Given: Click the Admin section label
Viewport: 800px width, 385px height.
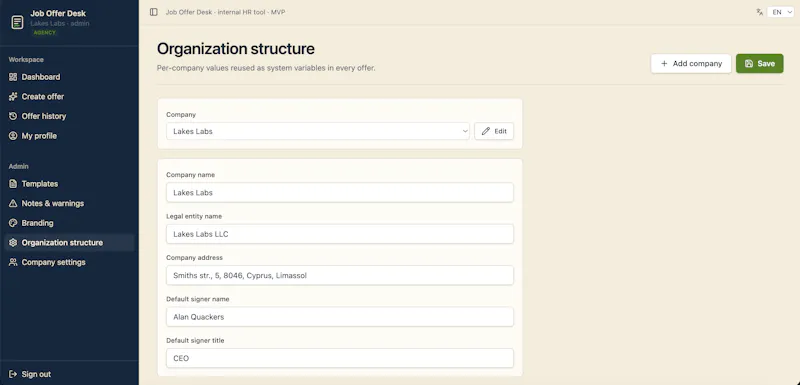Looking at the screenshot, I should (x=18, y=166).
